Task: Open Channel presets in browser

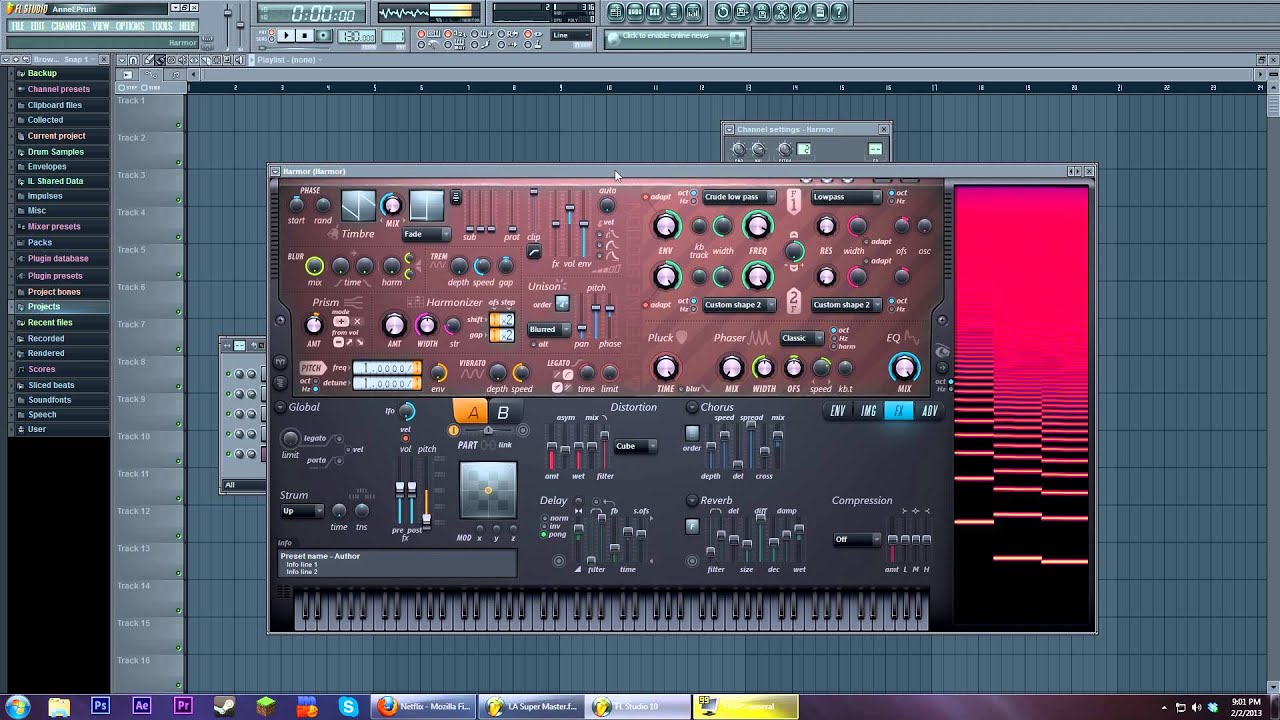Action: pos(59,89)
